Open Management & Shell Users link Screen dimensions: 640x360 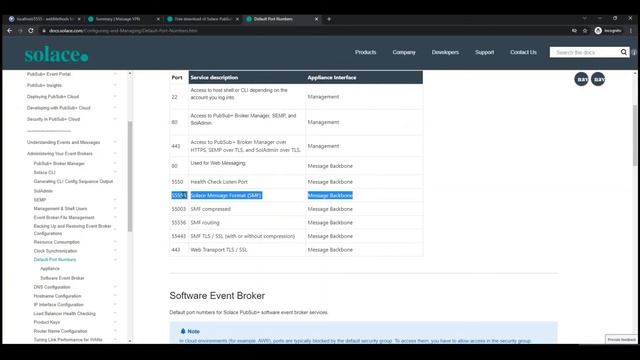coord(60,209)
